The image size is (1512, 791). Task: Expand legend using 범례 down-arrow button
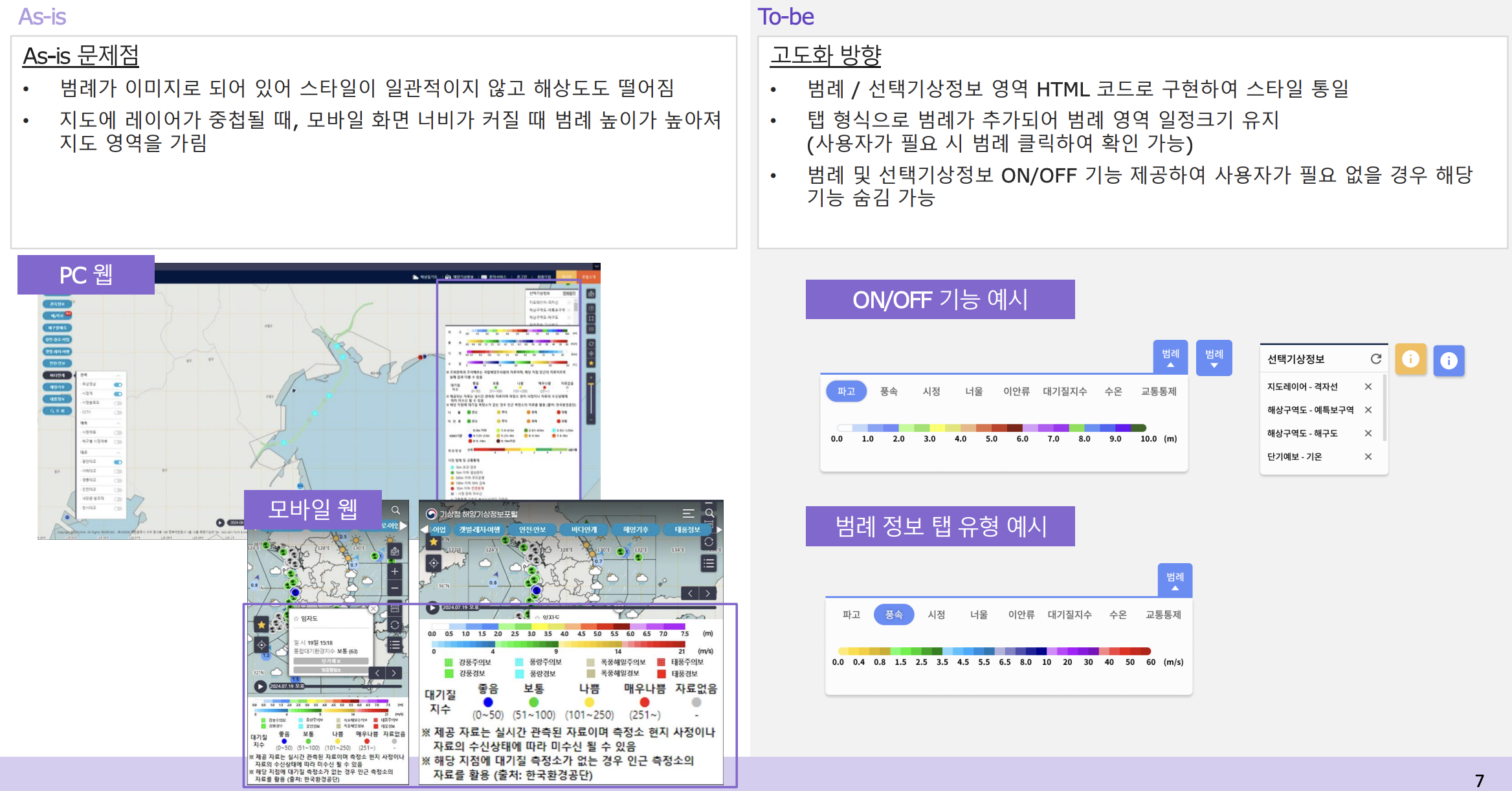tap(1214, 358)
